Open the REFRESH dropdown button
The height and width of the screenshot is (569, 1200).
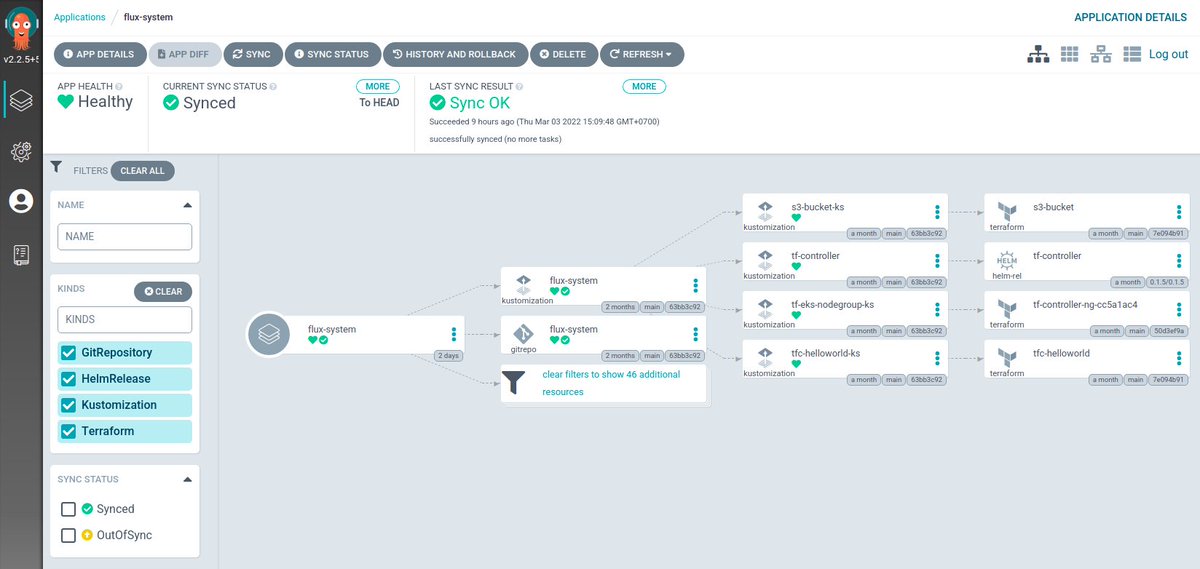tap(641, 54)
